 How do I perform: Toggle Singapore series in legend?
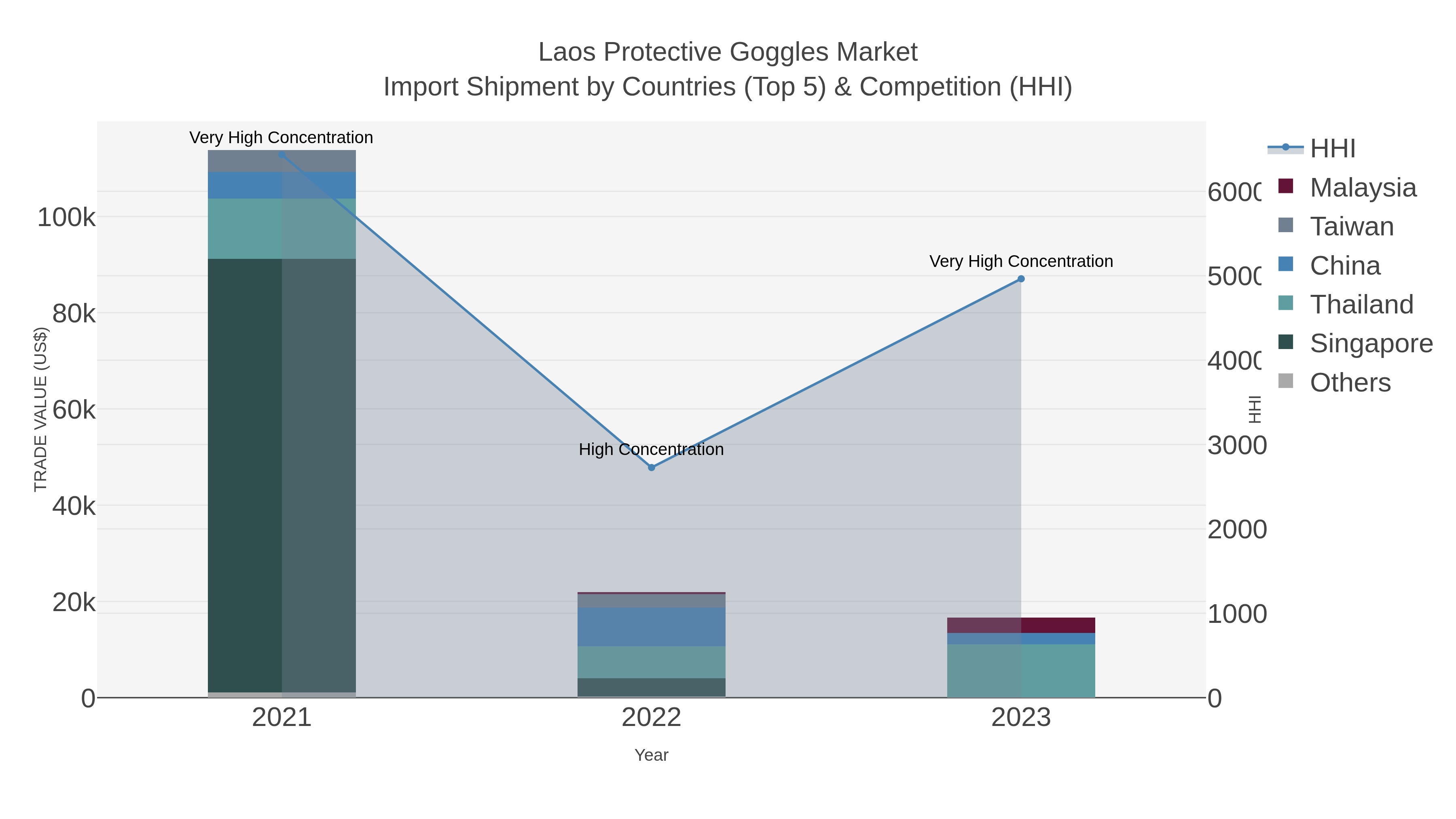coord(1355,344)
